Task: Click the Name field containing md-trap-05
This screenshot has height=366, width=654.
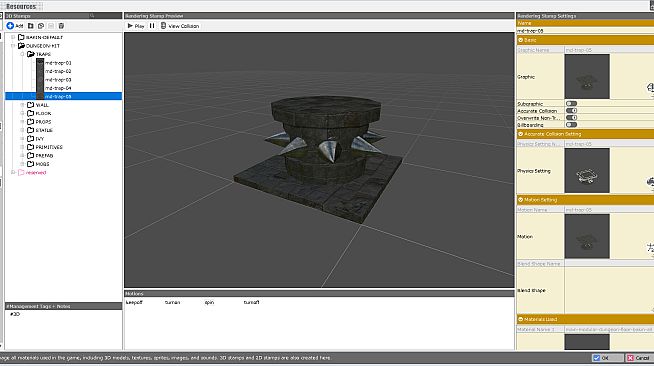Action: pyautogui.click(x=585, y=31)
